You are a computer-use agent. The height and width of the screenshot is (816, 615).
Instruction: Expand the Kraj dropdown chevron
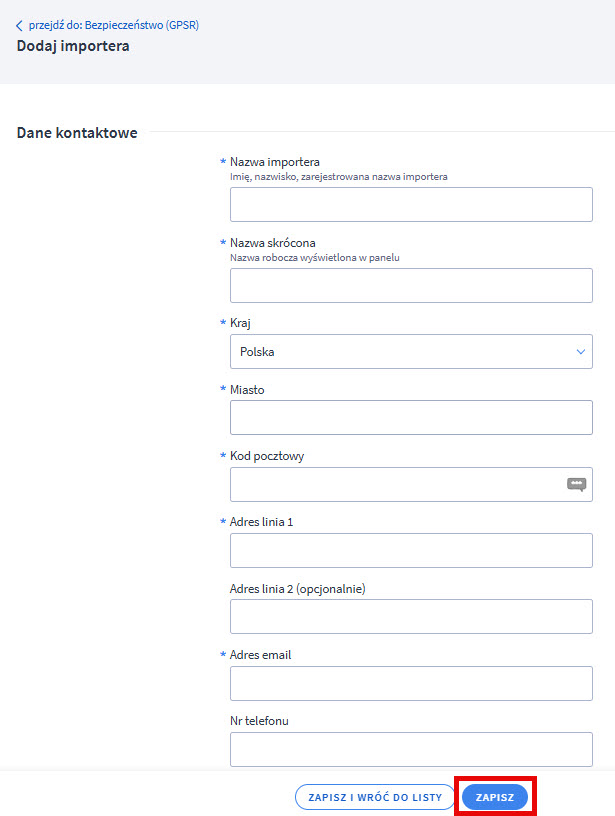point(581,352)
